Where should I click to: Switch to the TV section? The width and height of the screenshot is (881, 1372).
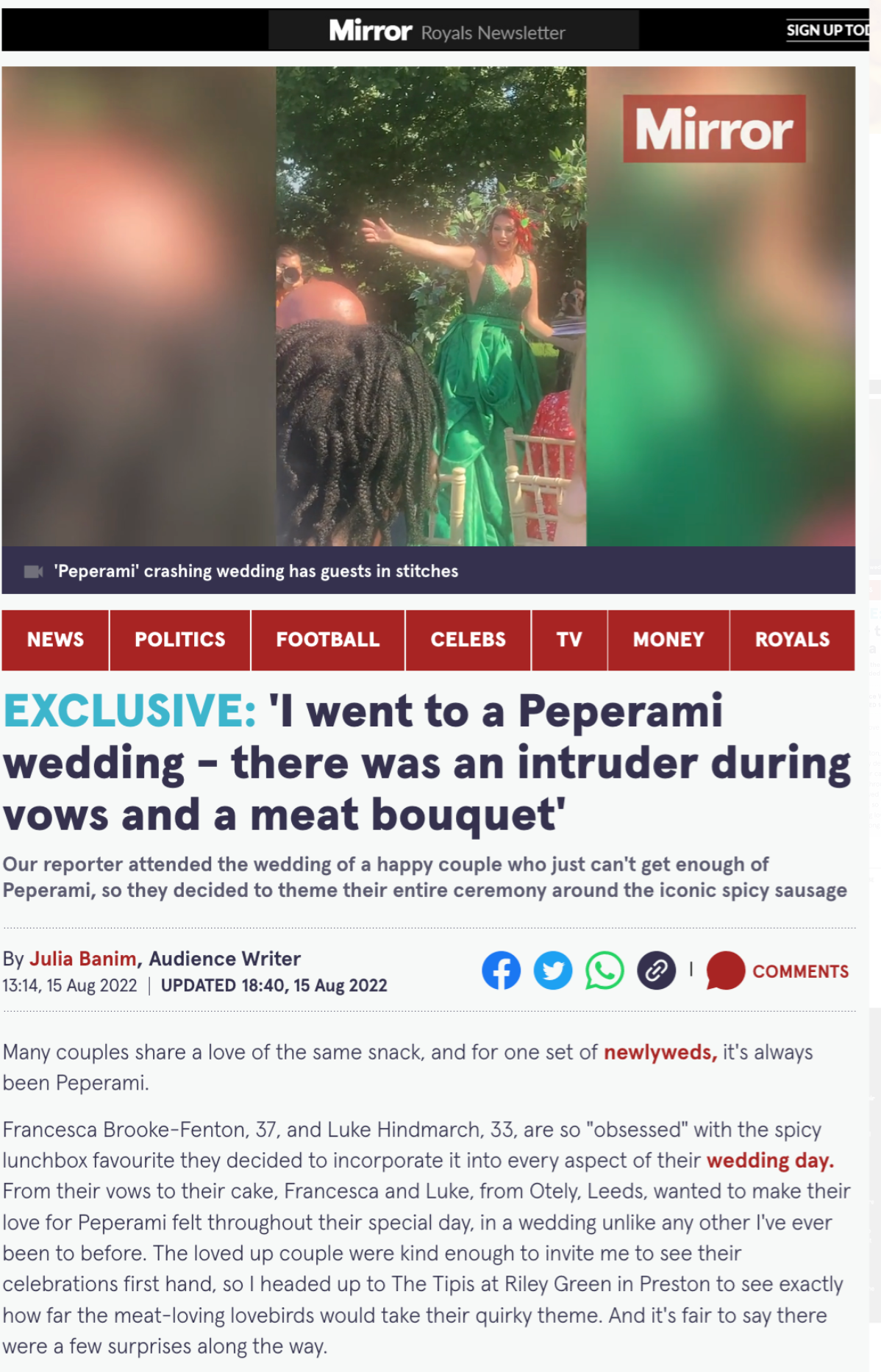[569, 640]
